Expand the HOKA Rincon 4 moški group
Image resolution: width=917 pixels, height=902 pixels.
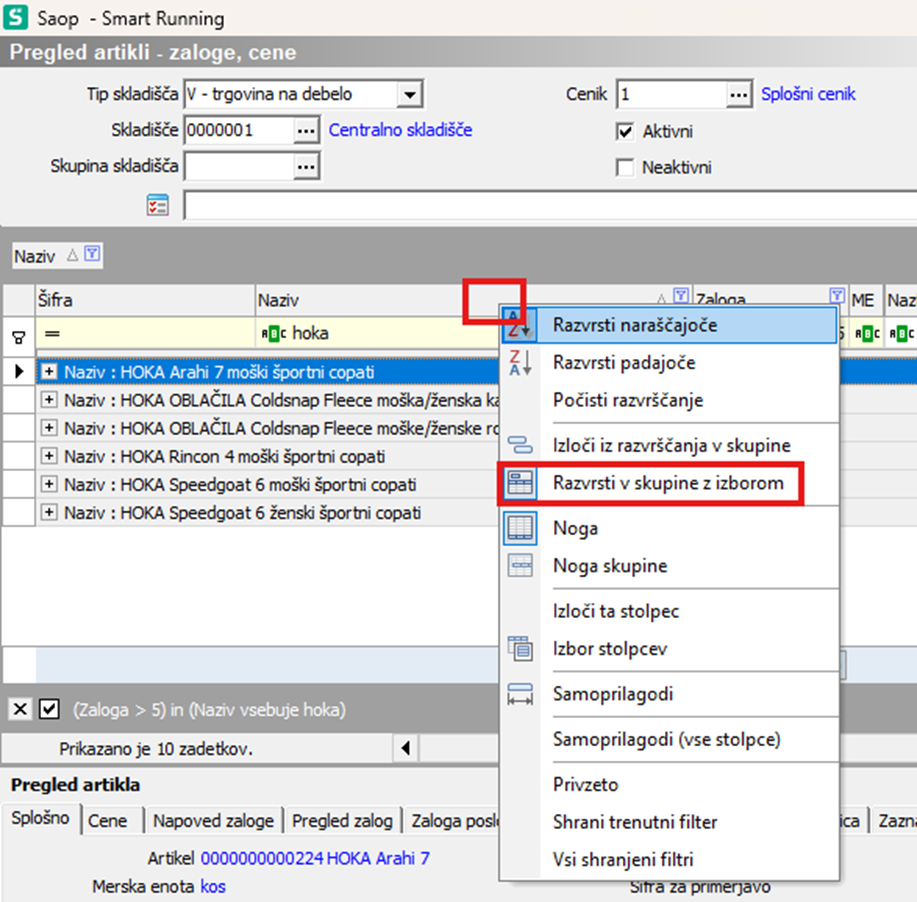coord(49,456)
